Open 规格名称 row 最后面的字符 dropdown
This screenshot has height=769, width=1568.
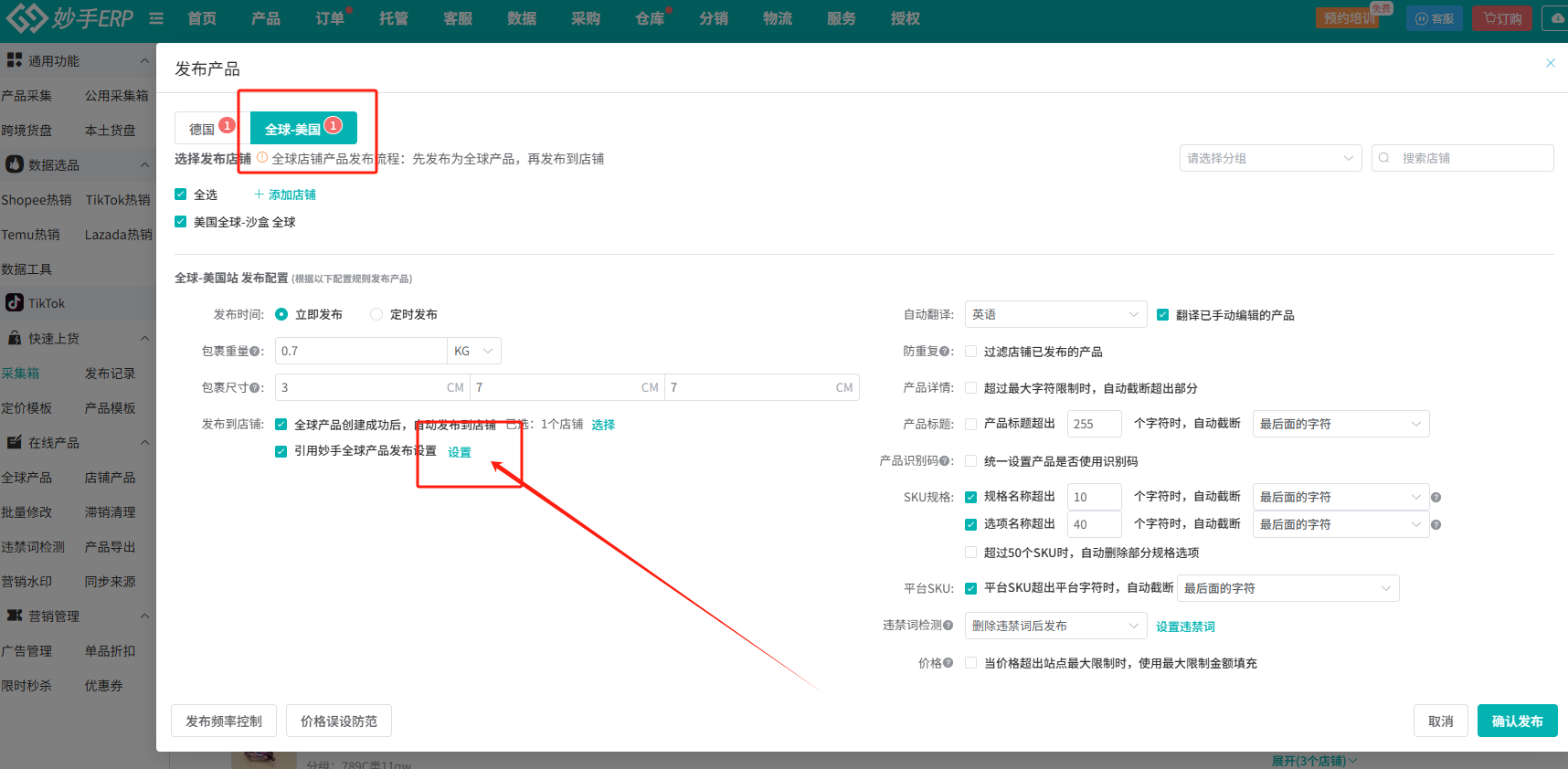(1340, 497)
